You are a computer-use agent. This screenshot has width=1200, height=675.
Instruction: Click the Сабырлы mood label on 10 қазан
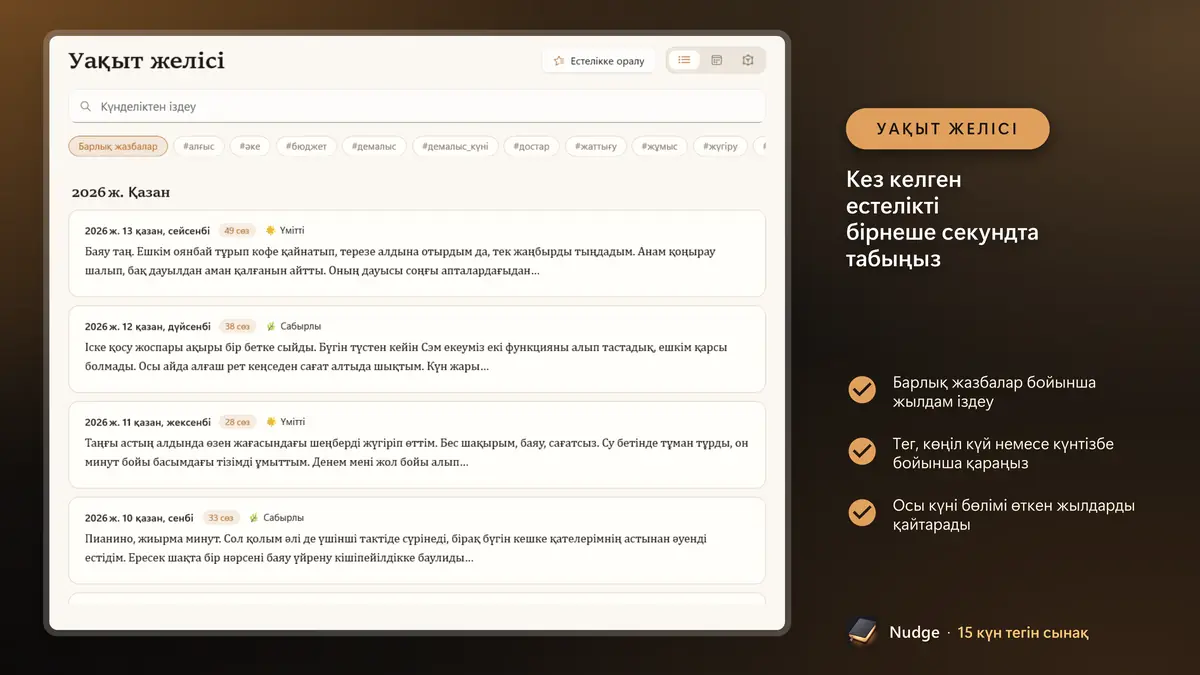pos(283,518)
